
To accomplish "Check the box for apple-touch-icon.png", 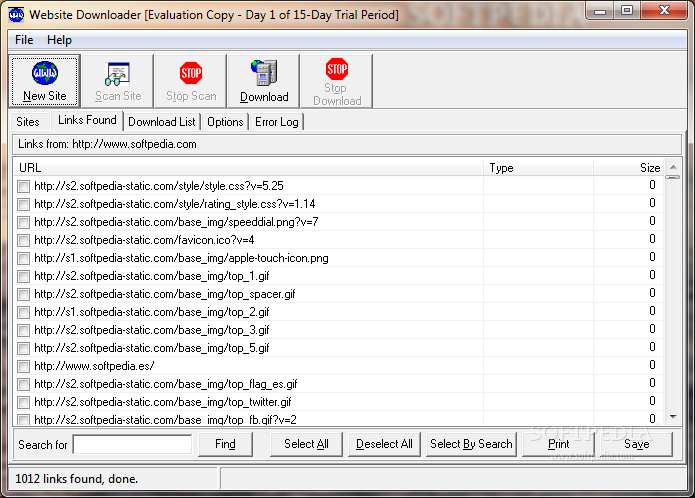I will click(23, 258).
